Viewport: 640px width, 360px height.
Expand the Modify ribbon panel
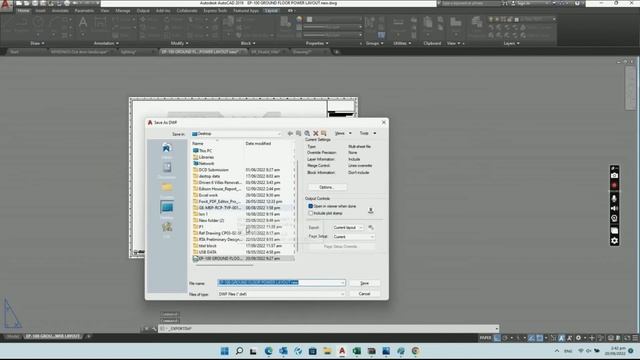click(180, 43)
